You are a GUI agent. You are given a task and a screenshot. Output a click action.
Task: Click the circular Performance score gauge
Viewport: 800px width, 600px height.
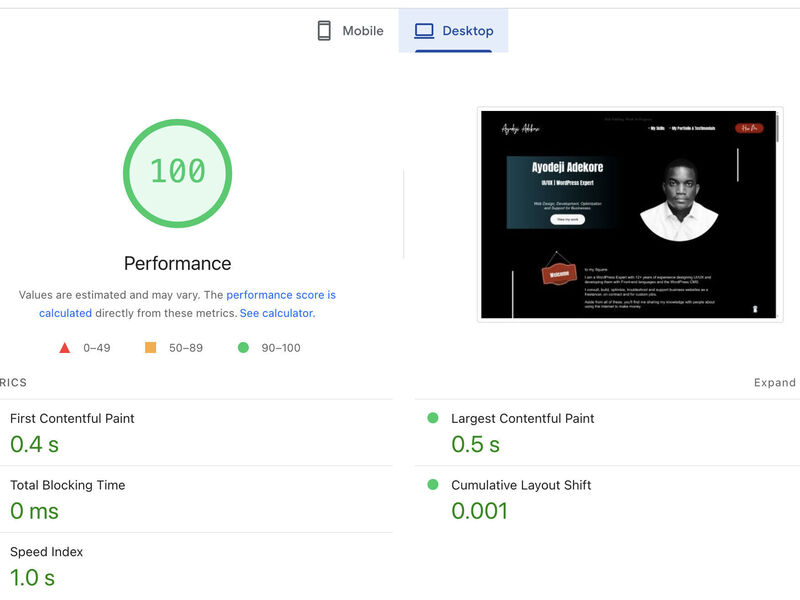pos(177,172)
